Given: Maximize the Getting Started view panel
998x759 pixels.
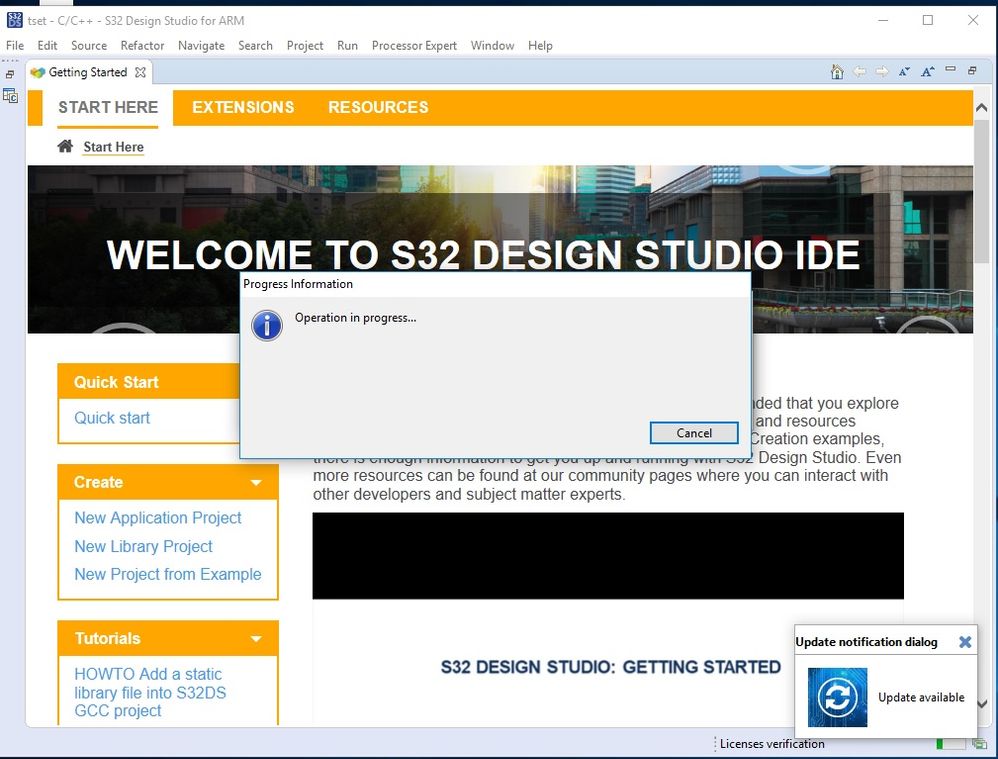Looking at the screenshot, I should click(x=972, y=71).
